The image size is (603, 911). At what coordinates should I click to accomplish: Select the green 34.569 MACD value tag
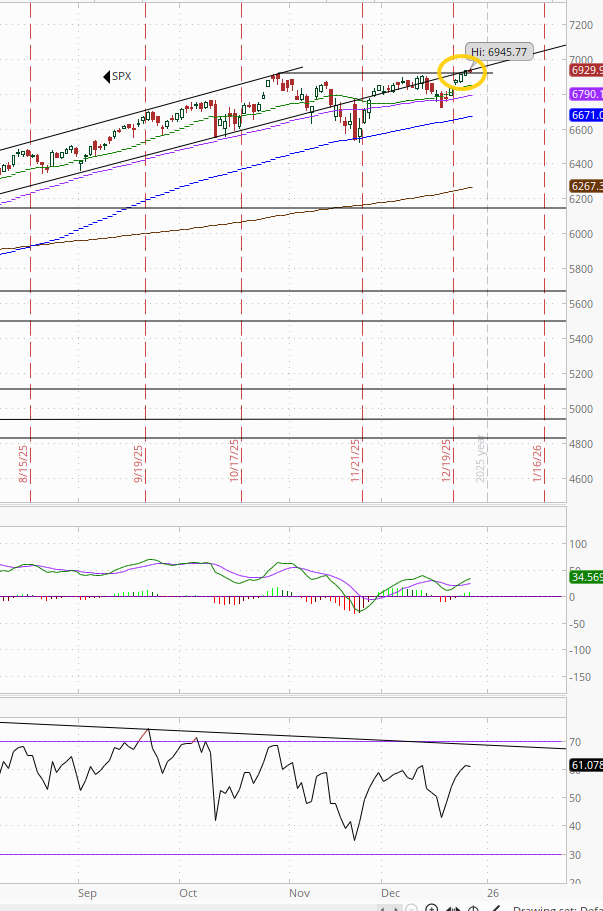coord(586,577)
